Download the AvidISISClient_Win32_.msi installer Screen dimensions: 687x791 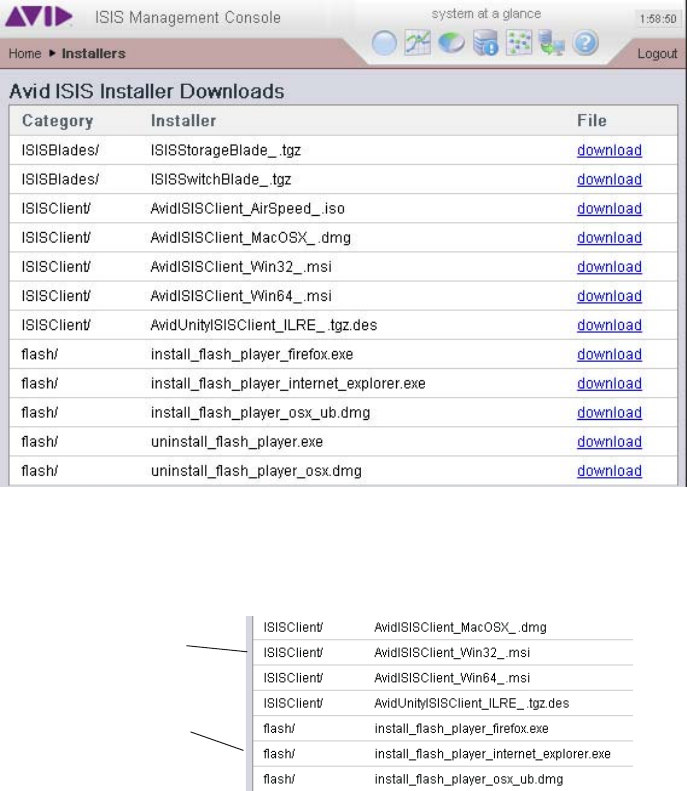tap(609, 267)
